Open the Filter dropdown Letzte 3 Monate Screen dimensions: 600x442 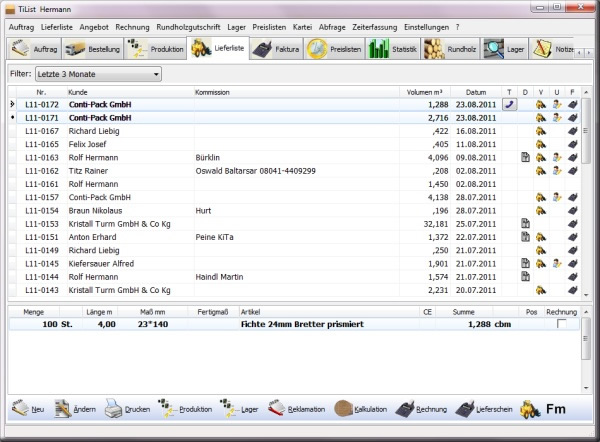[x=98, y=74]
